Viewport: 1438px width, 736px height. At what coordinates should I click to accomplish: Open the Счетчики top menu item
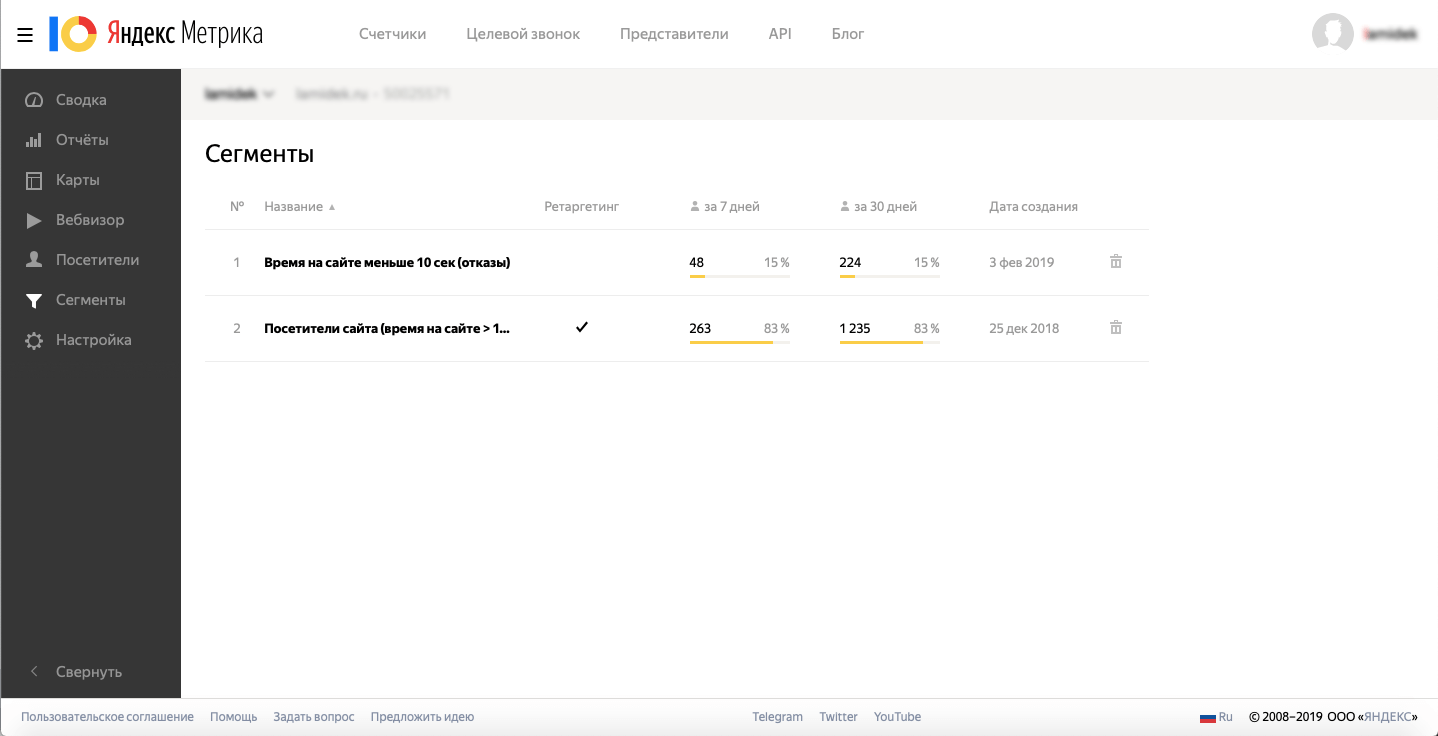point(392,34)
